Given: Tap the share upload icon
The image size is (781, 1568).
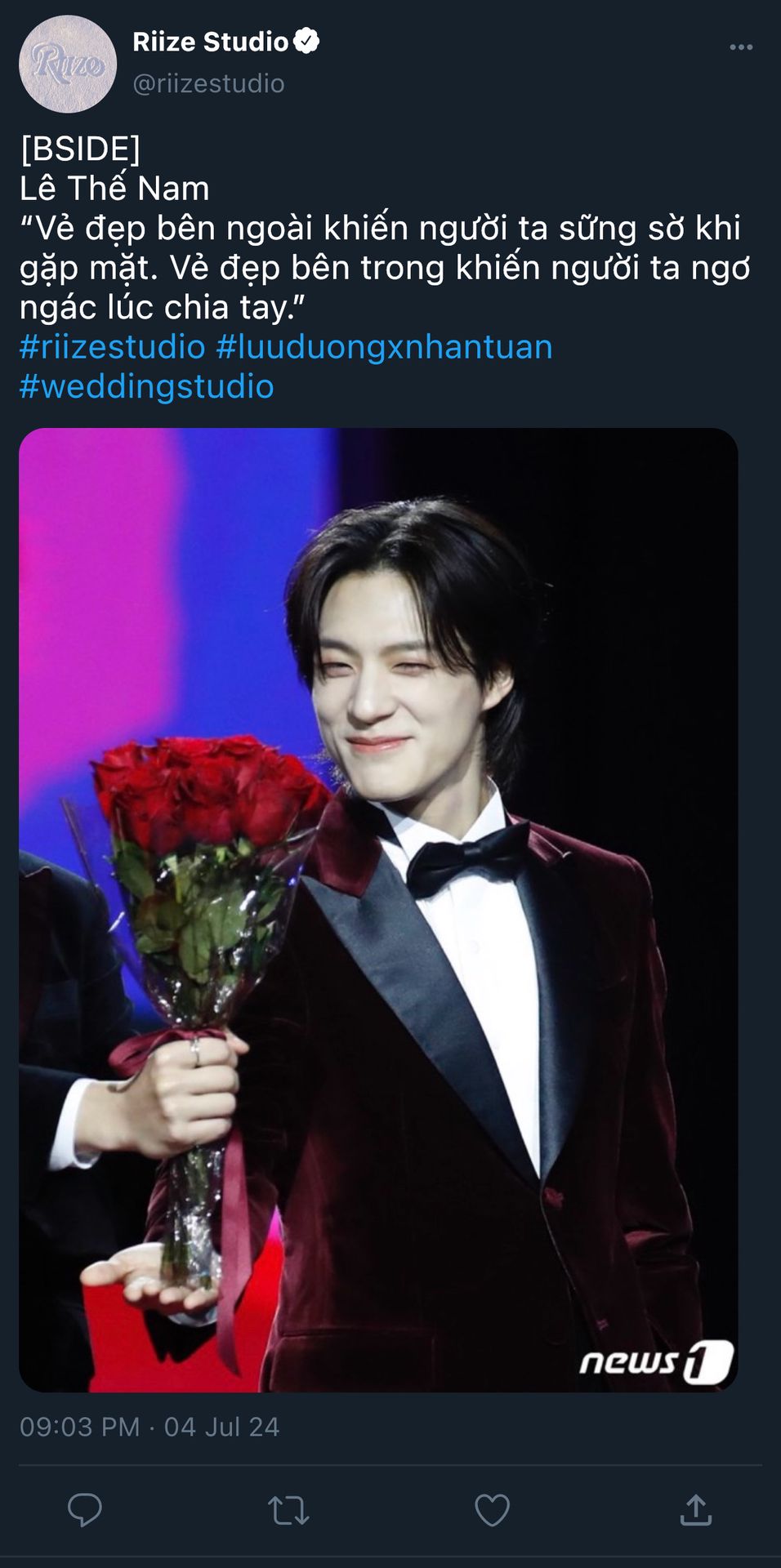Looking at the screenshot, I should point(696,1510).
